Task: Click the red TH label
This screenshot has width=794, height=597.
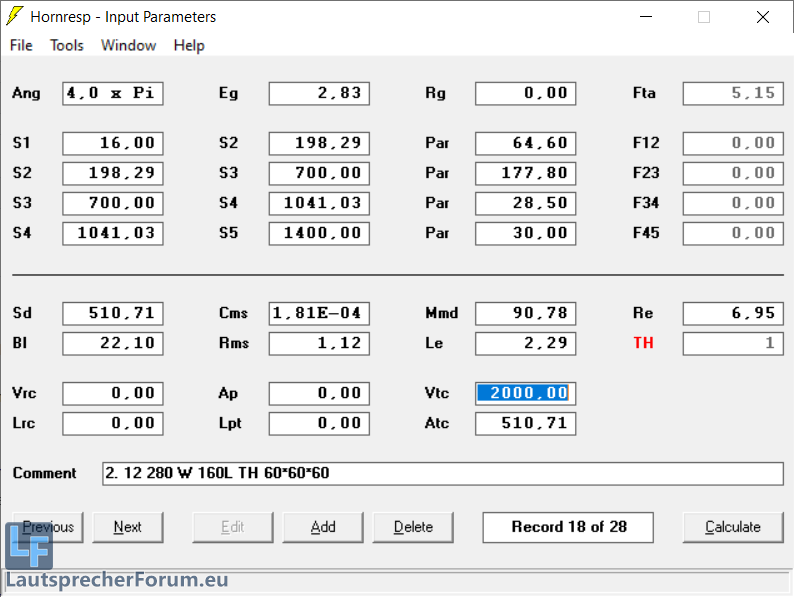Action: [643, 343]
